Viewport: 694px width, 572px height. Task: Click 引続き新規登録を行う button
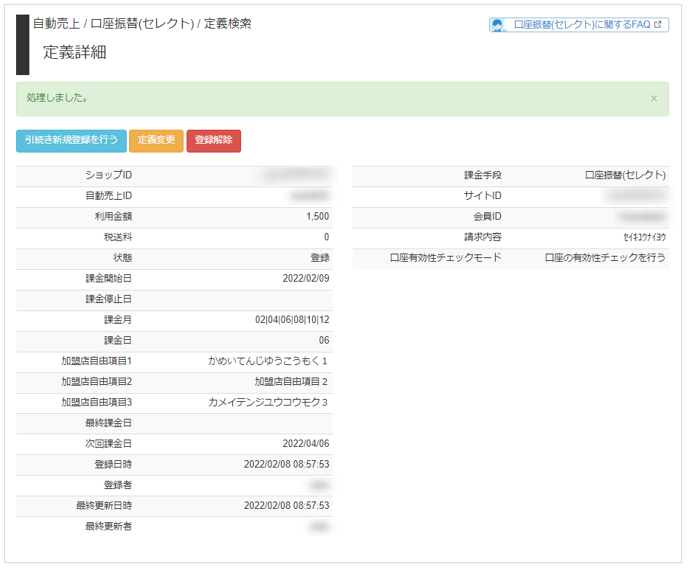point(71,140)
